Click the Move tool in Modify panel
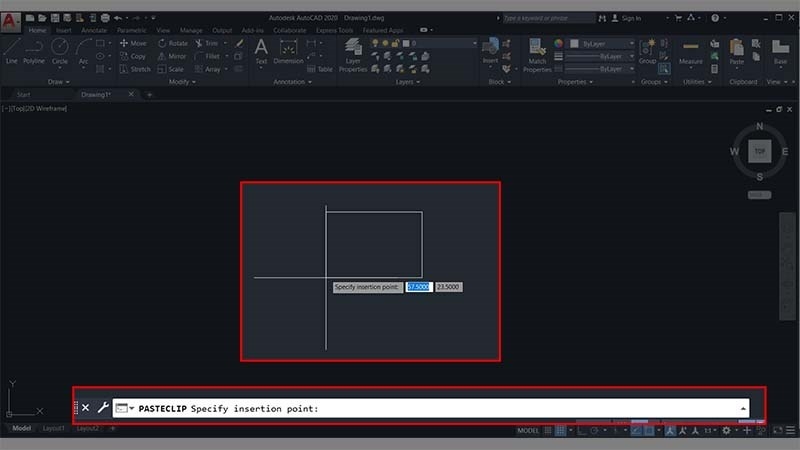Image resolution: width=800 pixels, height=450 pixels. 133,43
